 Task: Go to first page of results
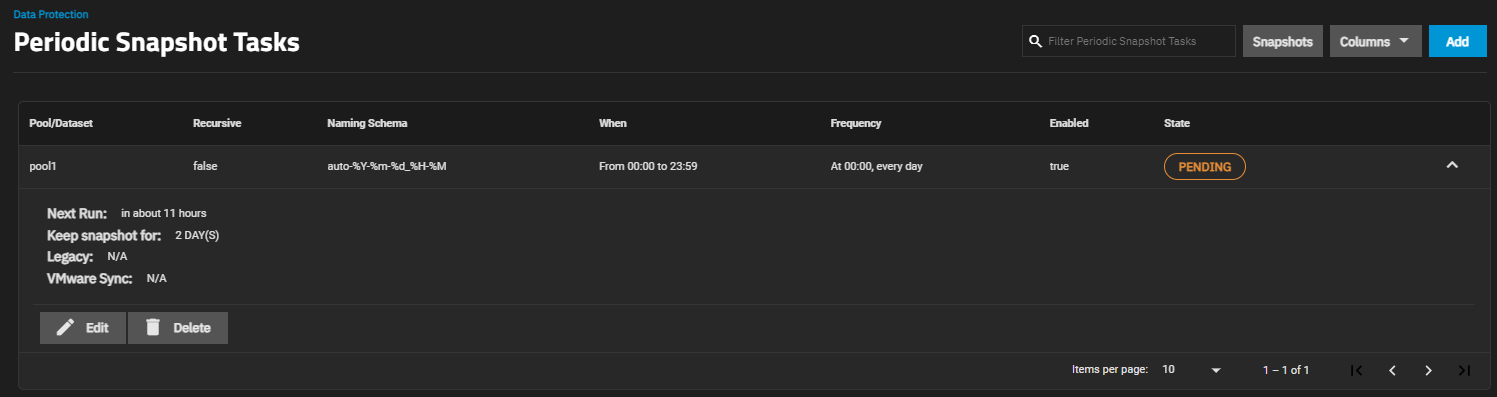tap(1356, 370)
